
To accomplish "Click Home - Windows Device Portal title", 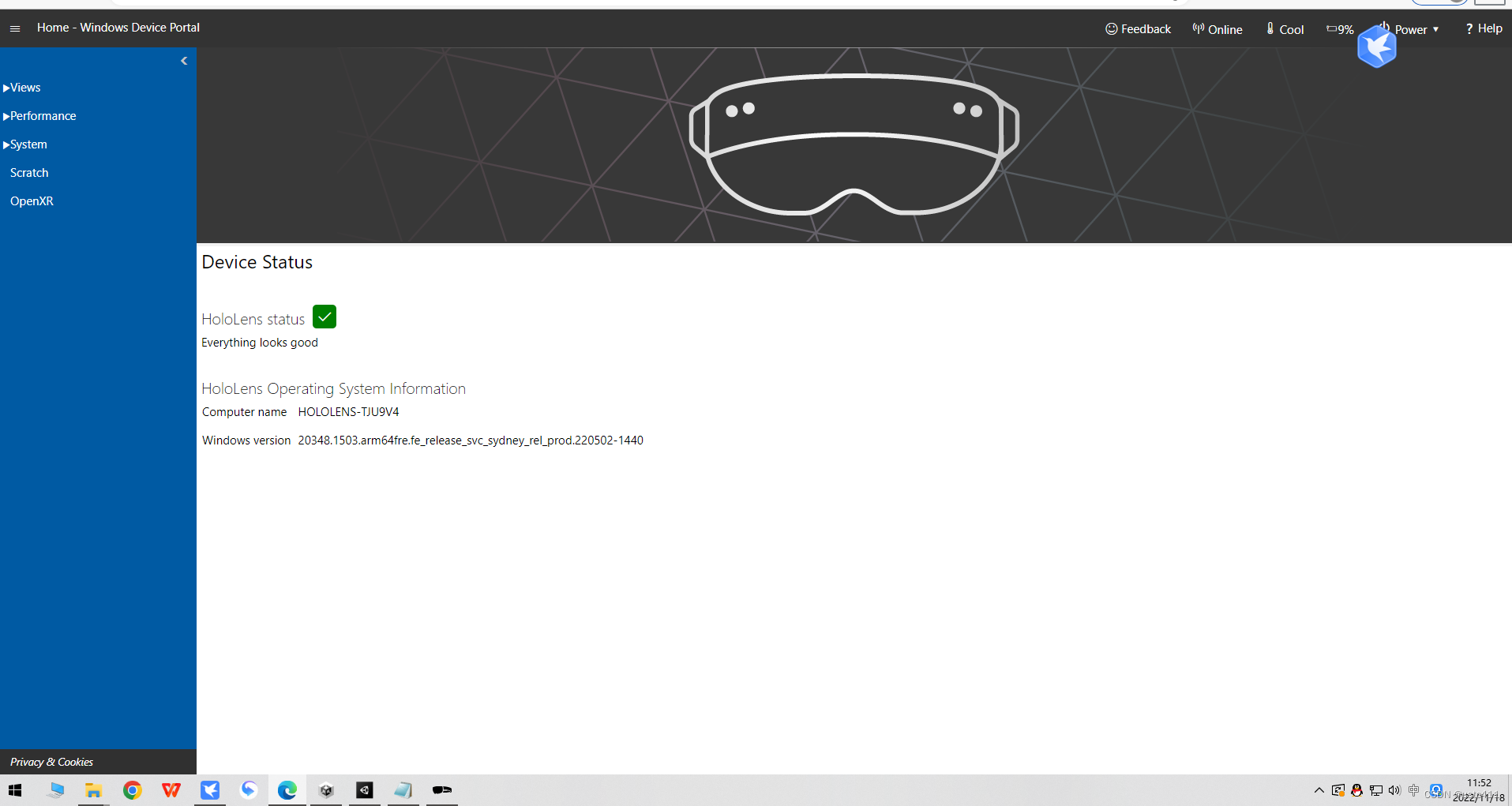I will coord(118,28).
